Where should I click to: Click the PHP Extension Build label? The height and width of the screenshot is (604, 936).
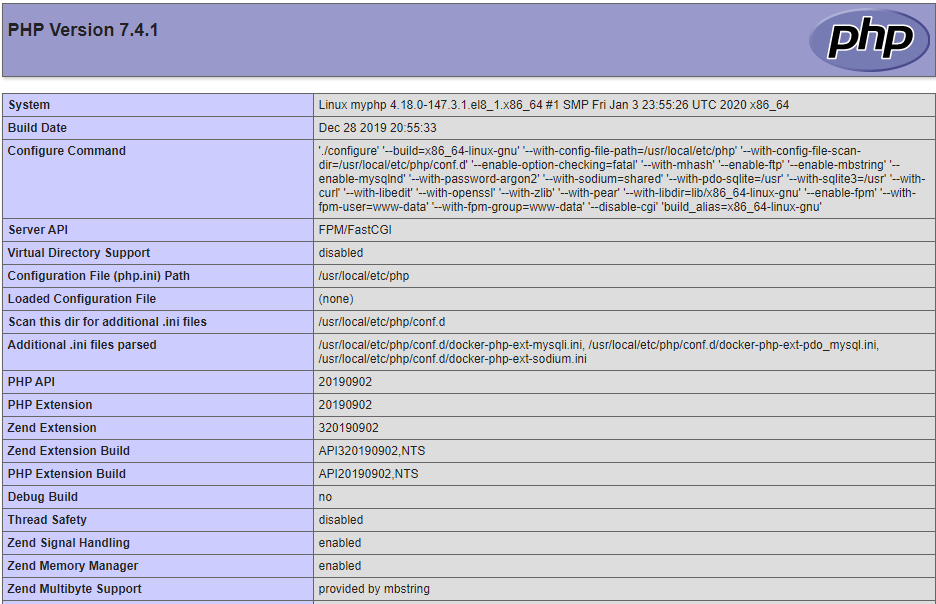click(67, 474)
